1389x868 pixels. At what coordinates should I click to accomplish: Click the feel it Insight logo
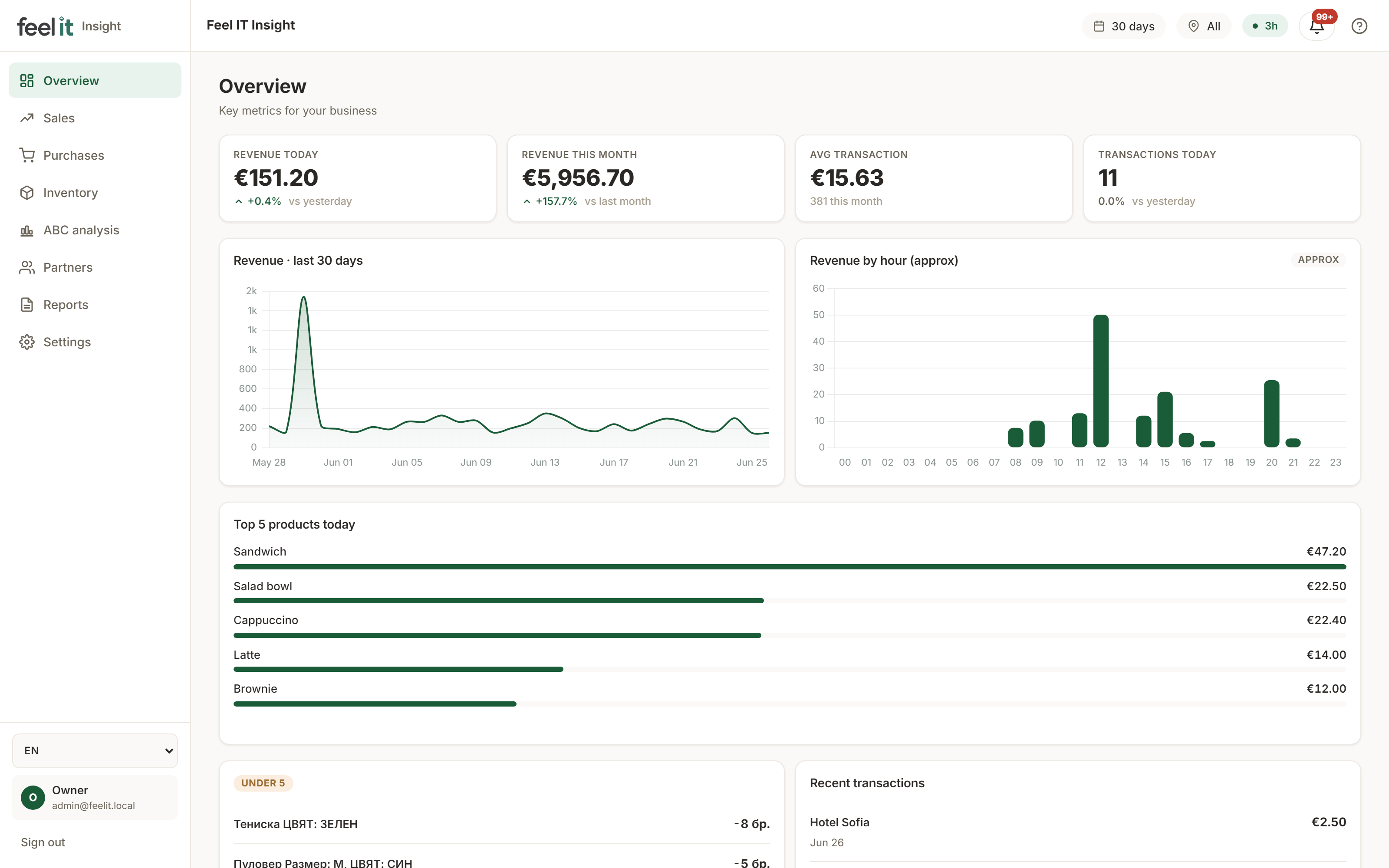coord(69,26)
